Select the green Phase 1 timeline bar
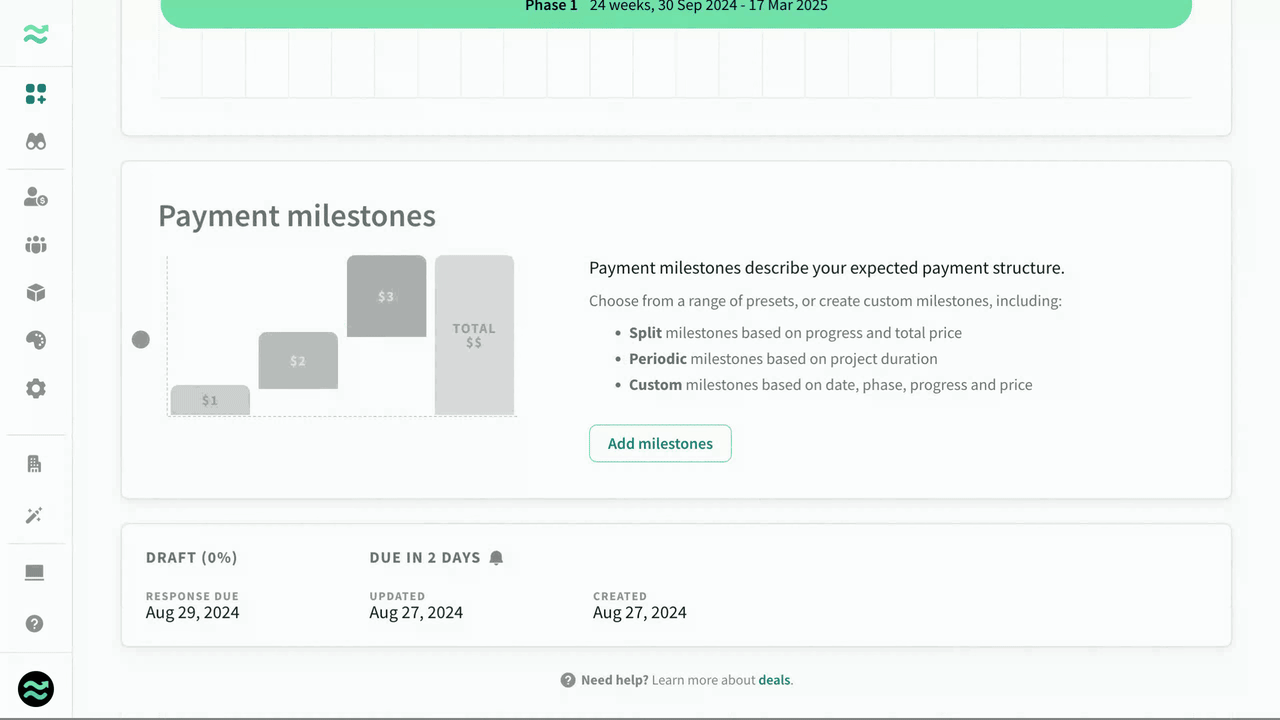 pos(676,10)
